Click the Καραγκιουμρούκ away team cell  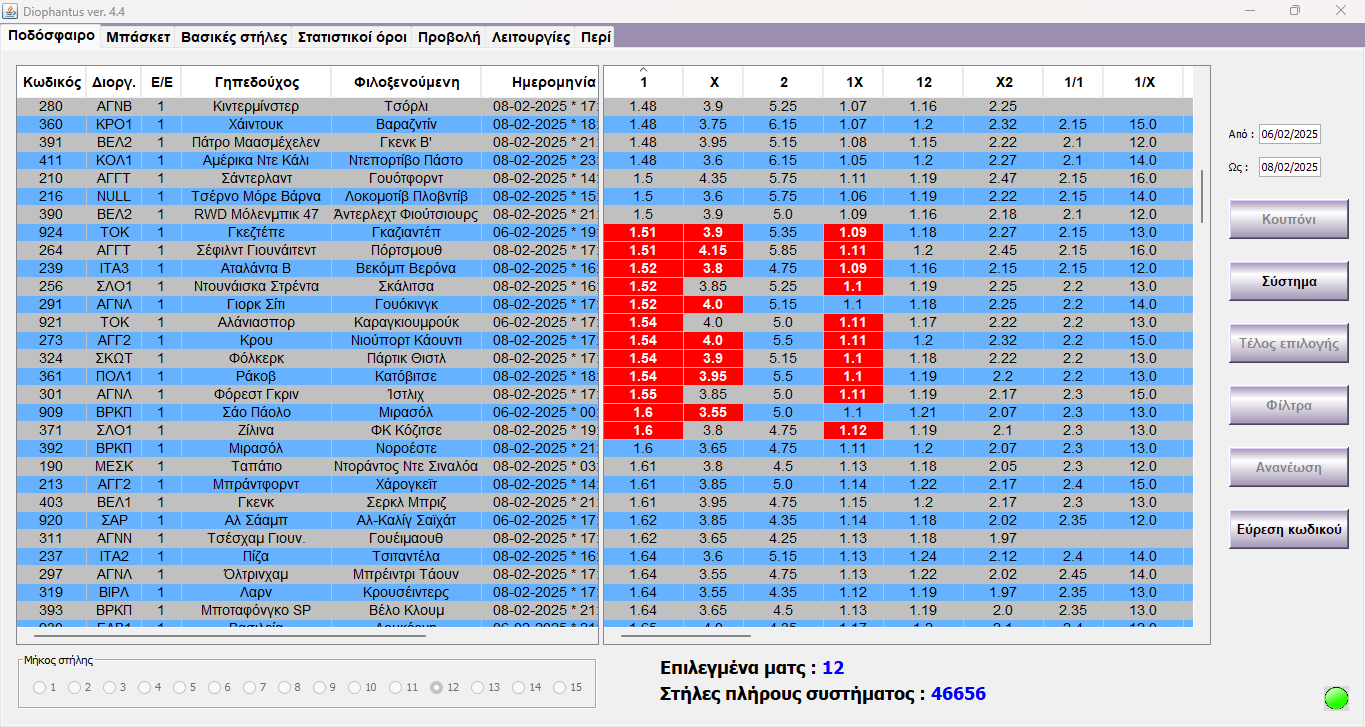pos(406,322)
